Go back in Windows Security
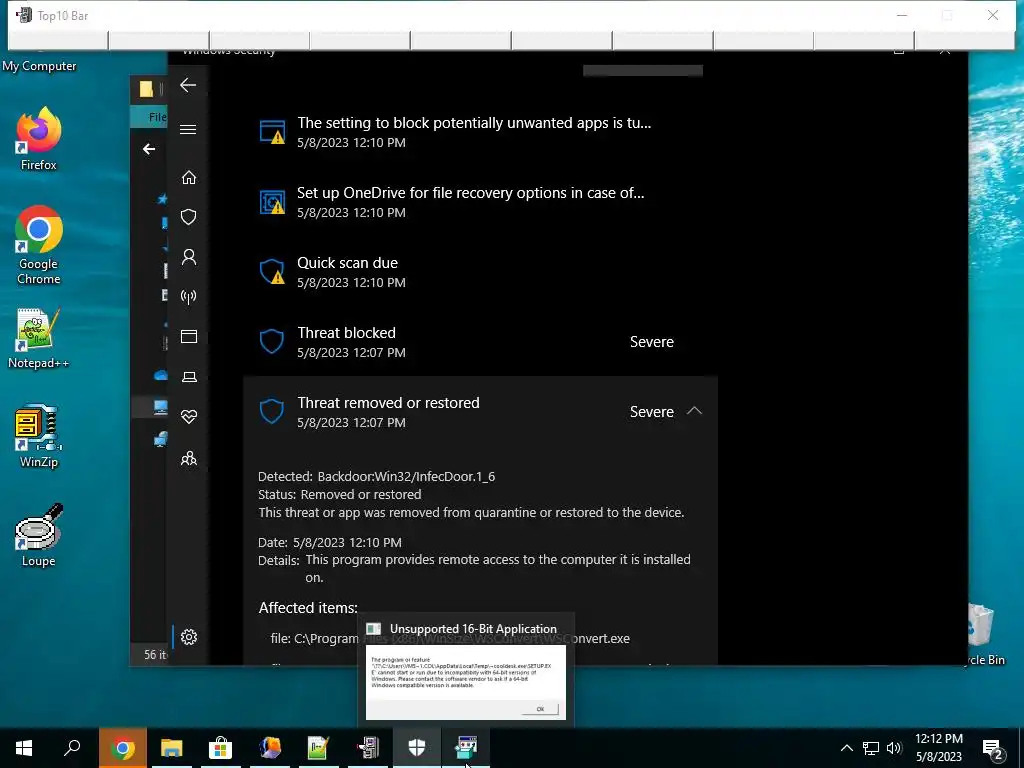Image resolution: width=1024 pixels, height=768 pixels. (x=188, y=85)
